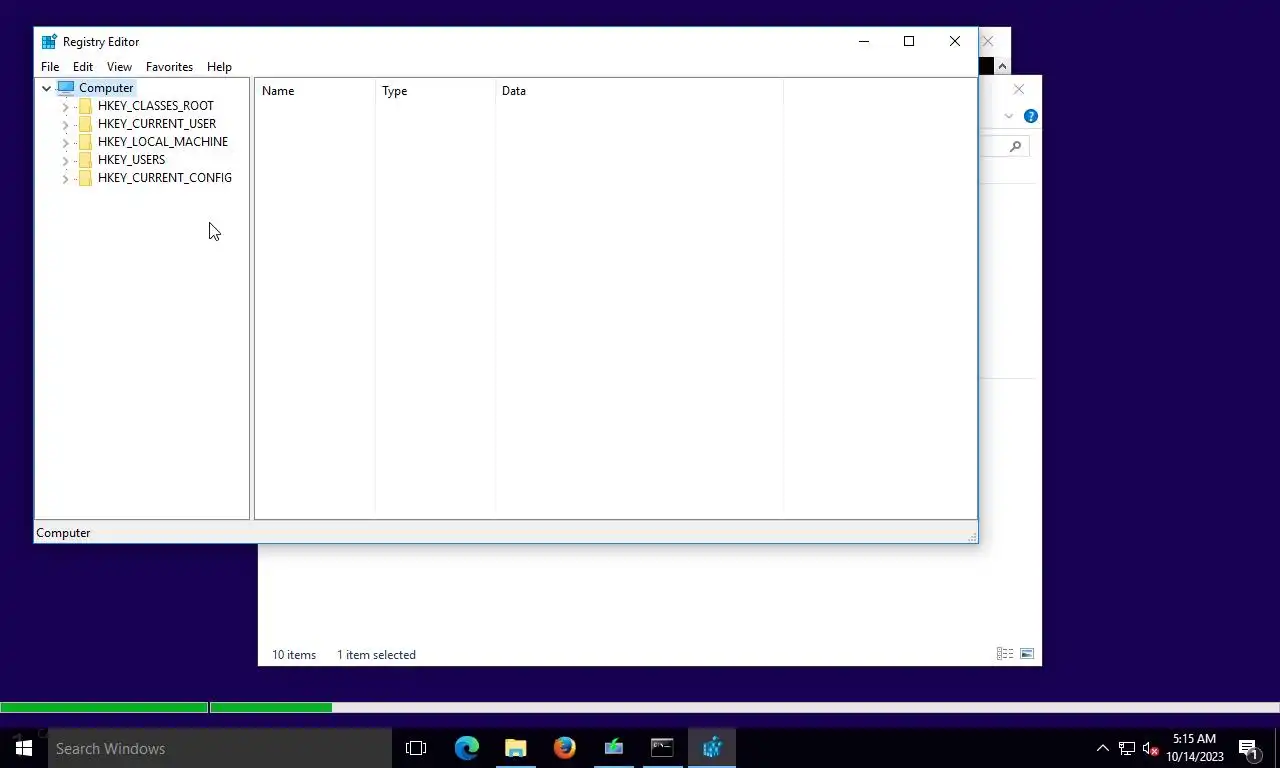This screenshot has height=768, width=1280.
Task: Open the Windows Start menu
Action: point(24,748)
